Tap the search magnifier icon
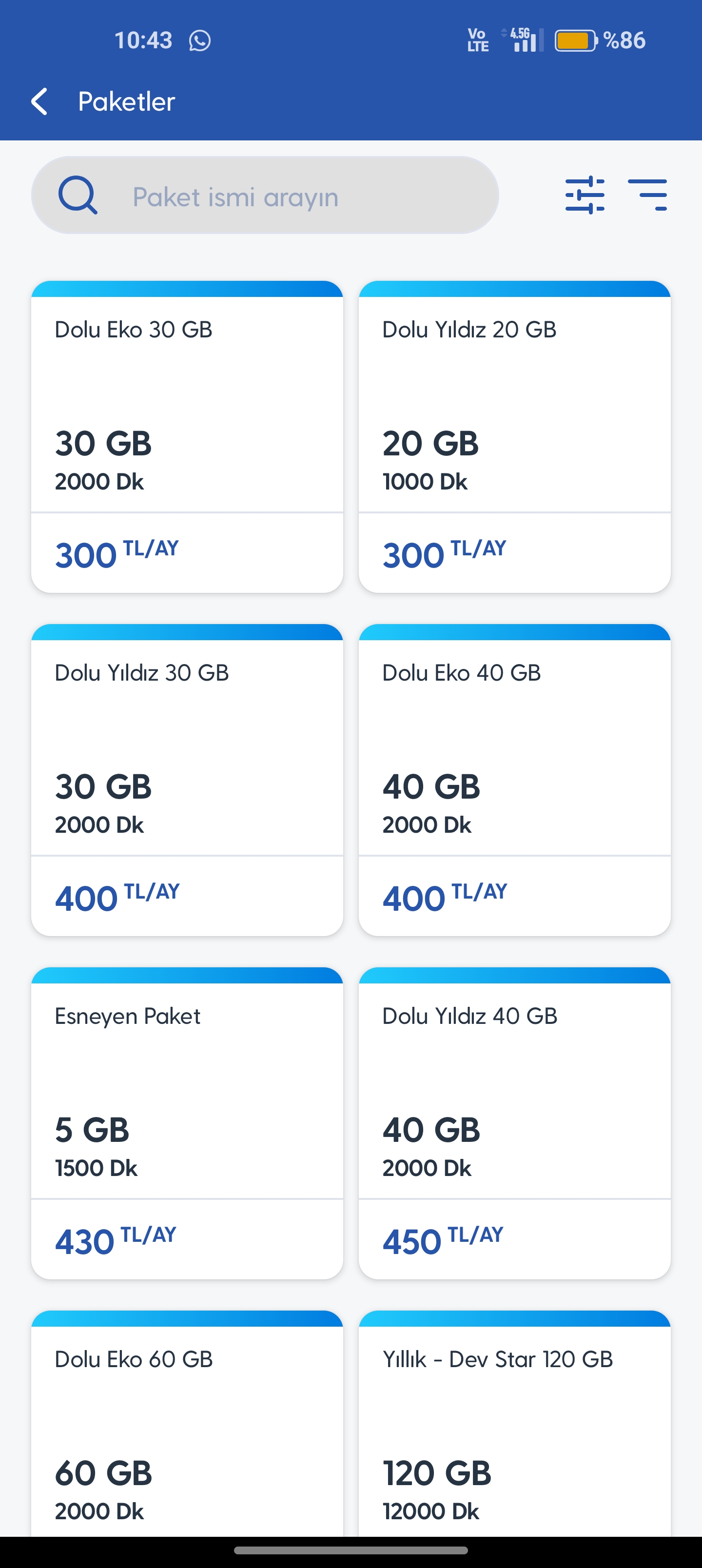 [78, 196]
